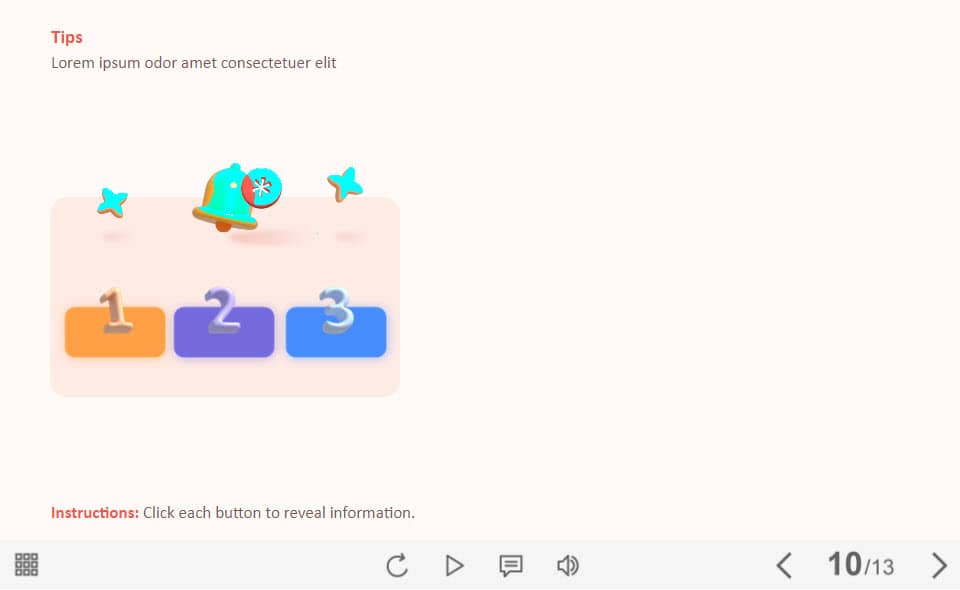Click the right teal star decoration
The height and width of the screenshot is (590, 960).
tap(345, 184)
